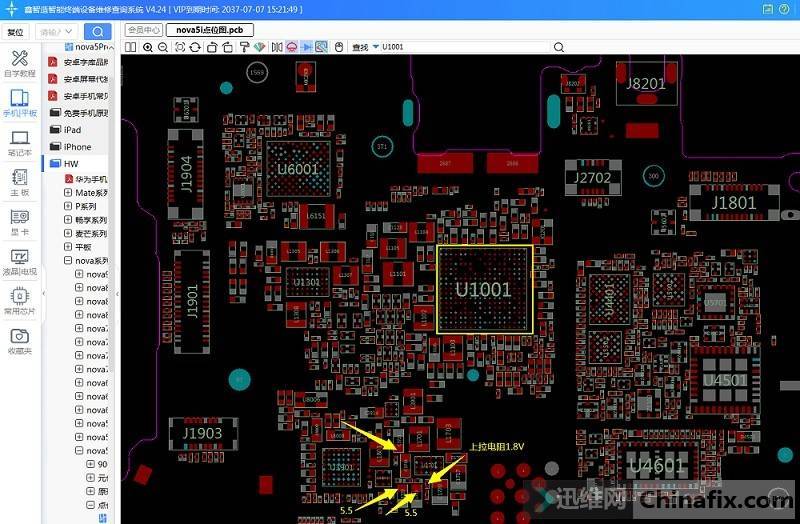Click the U1001 chip on the board
This screenshot has height=524, width=800.
point(485,289)
